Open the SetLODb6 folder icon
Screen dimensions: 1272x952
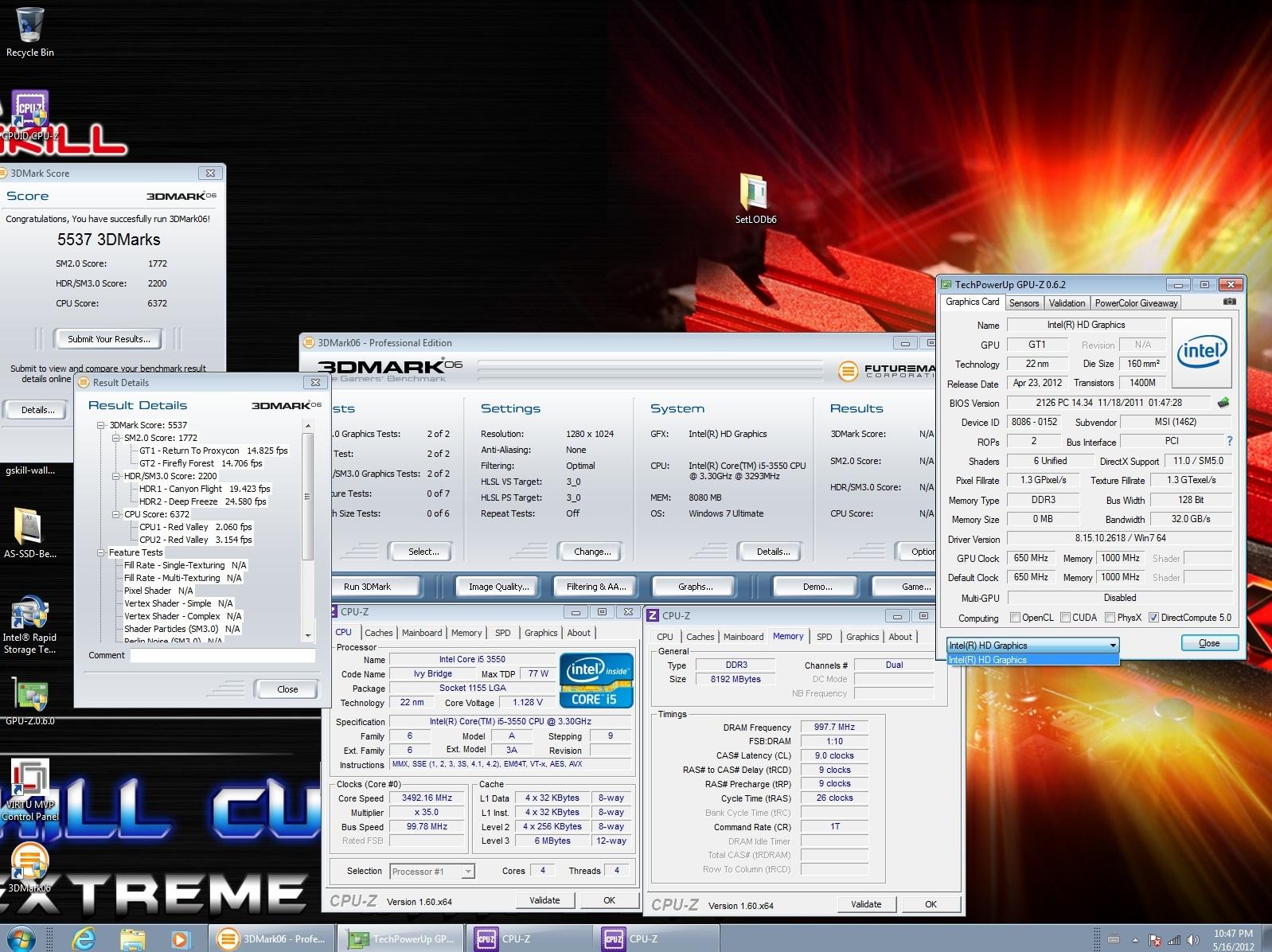pyautogui.click(x=755, y=199)
